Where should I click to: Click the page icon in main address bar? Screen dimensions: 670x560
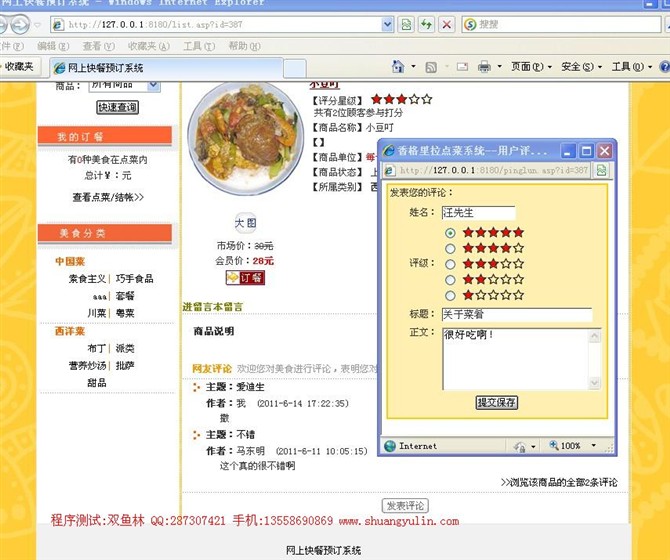(x=58, y=25)
